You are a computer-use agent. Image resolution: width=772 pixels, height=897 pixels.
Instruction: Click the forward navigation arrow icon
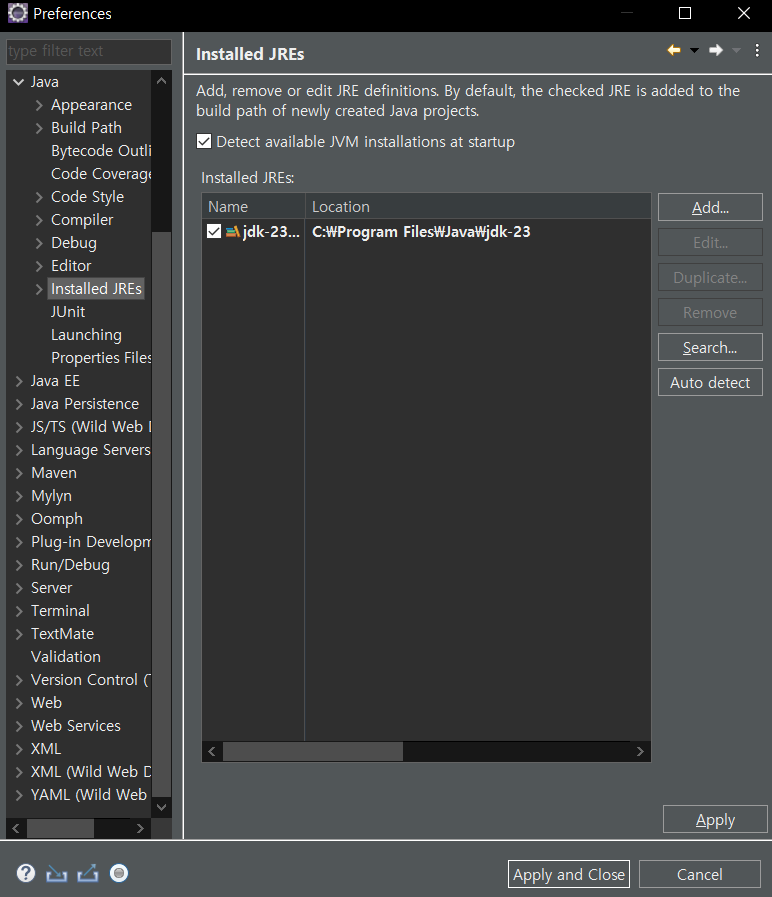coord(715,50)
